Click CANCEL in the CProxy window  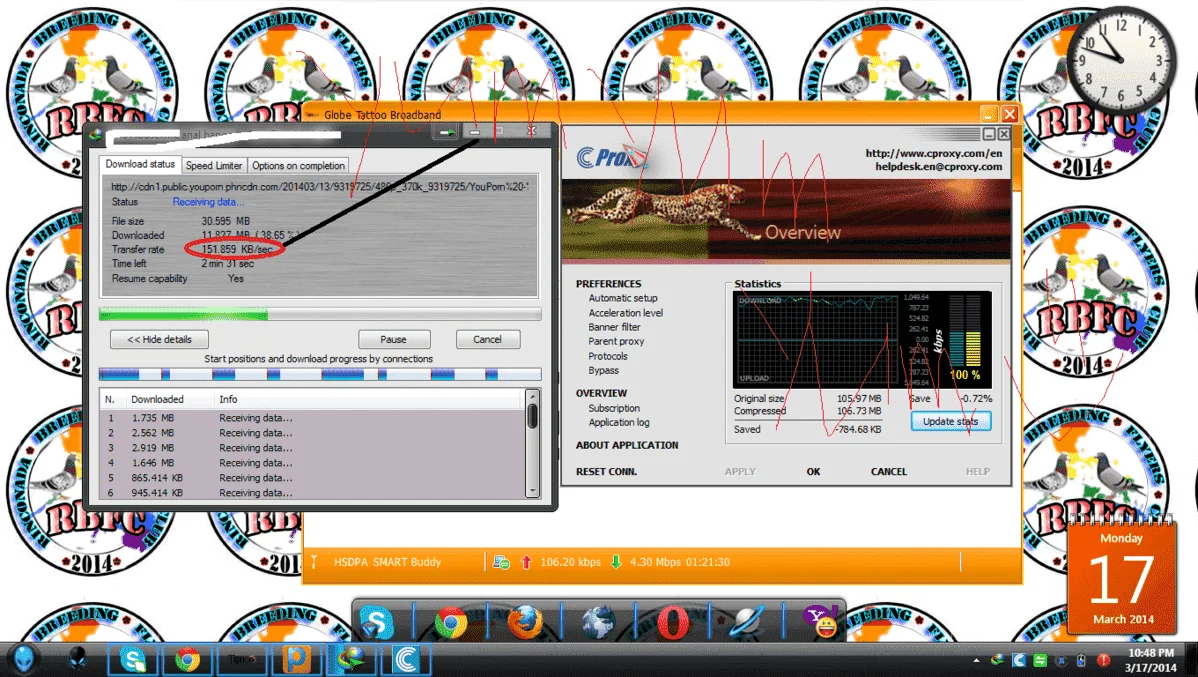click(x=889, y=471)
